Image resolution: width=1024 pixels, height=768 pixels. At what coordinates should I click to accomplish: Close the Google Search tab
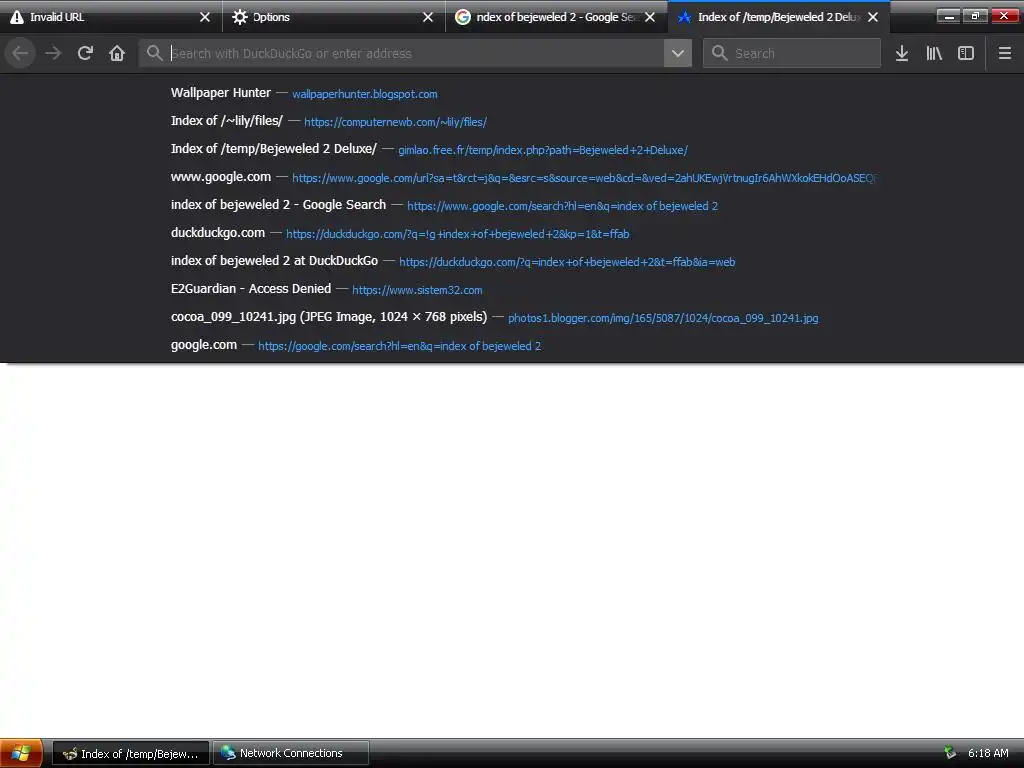[650, 17]
